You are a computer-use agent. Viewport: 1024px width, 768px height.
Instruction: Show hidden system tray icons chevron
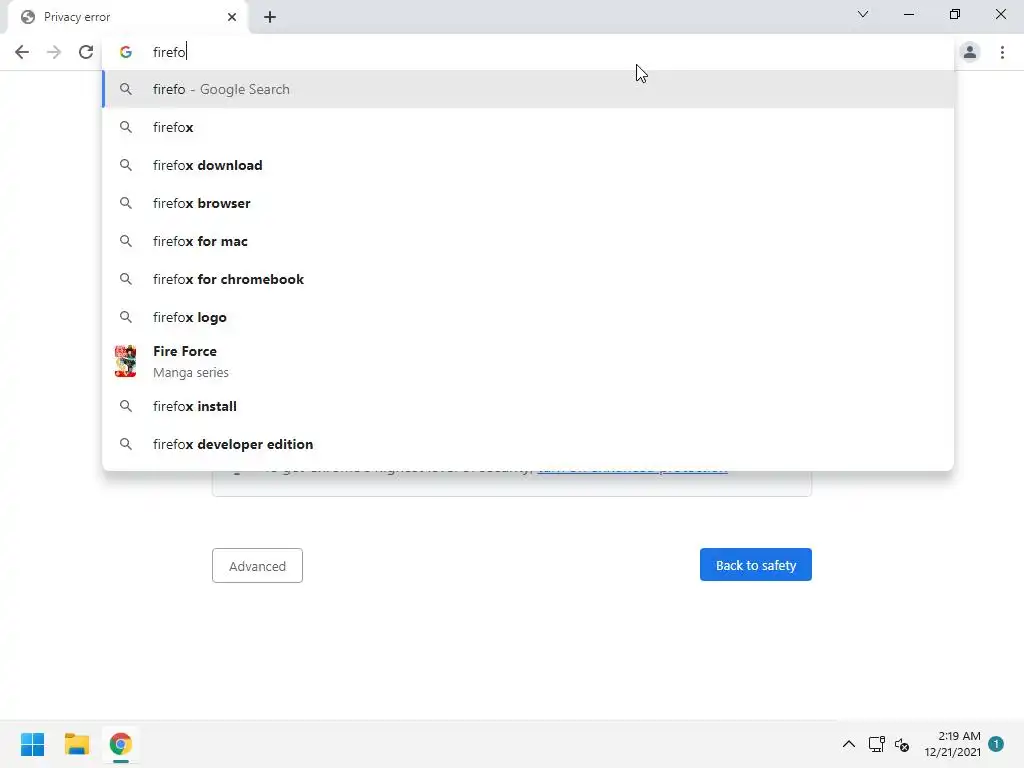click(848, 744)
